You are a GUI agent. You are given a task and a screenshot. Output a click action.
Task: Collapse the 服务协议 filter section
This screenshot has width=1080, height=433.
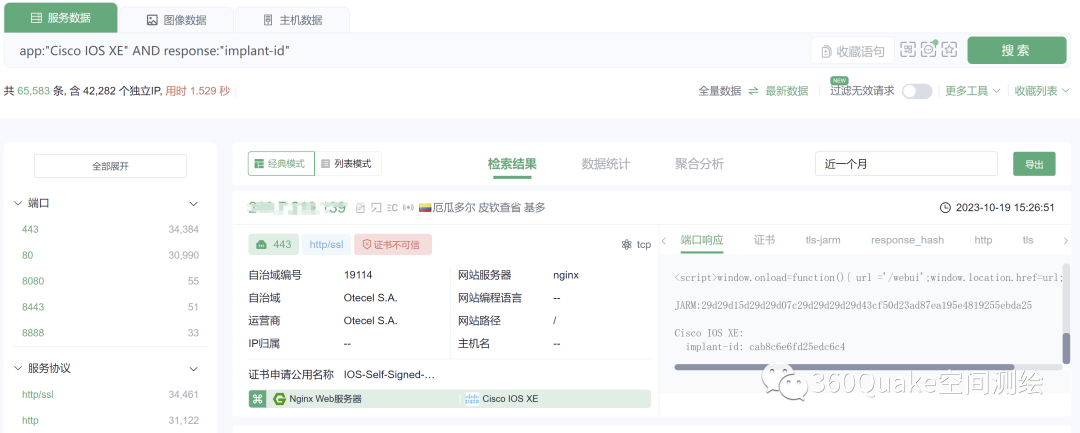194,369
